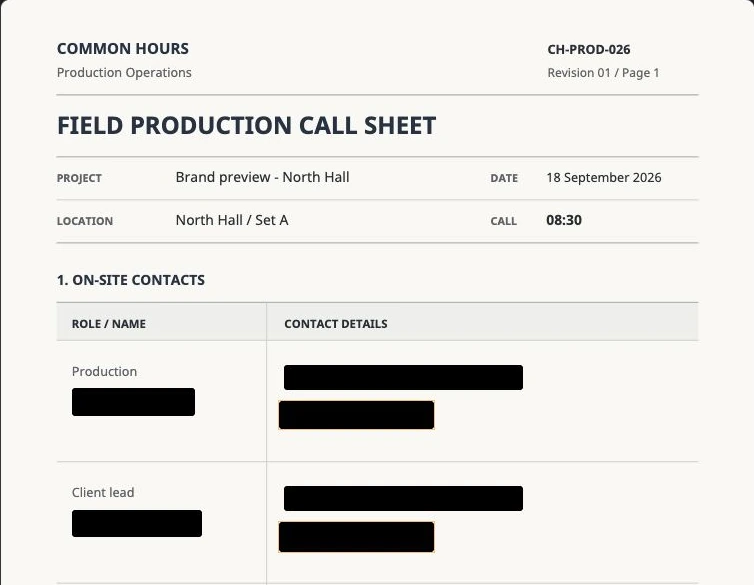Select the Revision 01 / Page 1 text
The height and width of the screenshot is (585, 754).
pos(603,73)
